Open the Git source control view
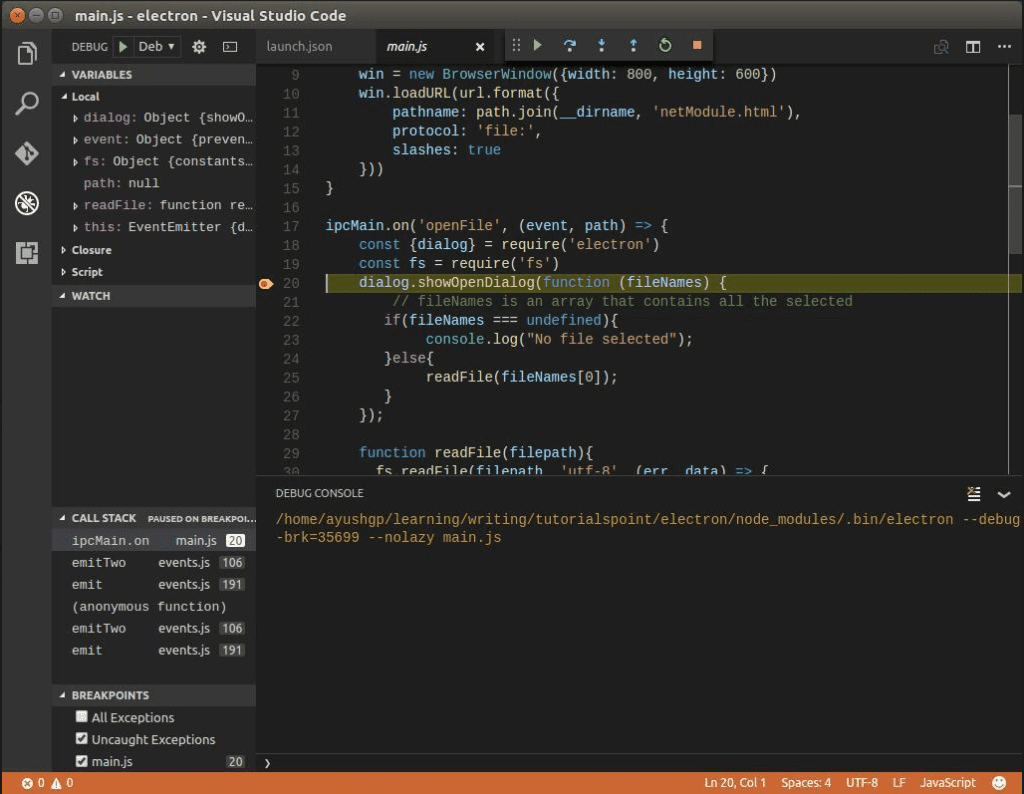 27,154
